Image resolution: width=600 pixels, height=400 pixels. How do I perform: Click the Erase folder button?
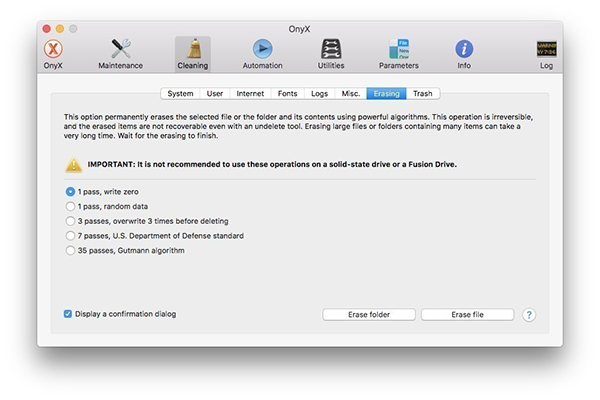pyautogui.click(x=369, y=315)
